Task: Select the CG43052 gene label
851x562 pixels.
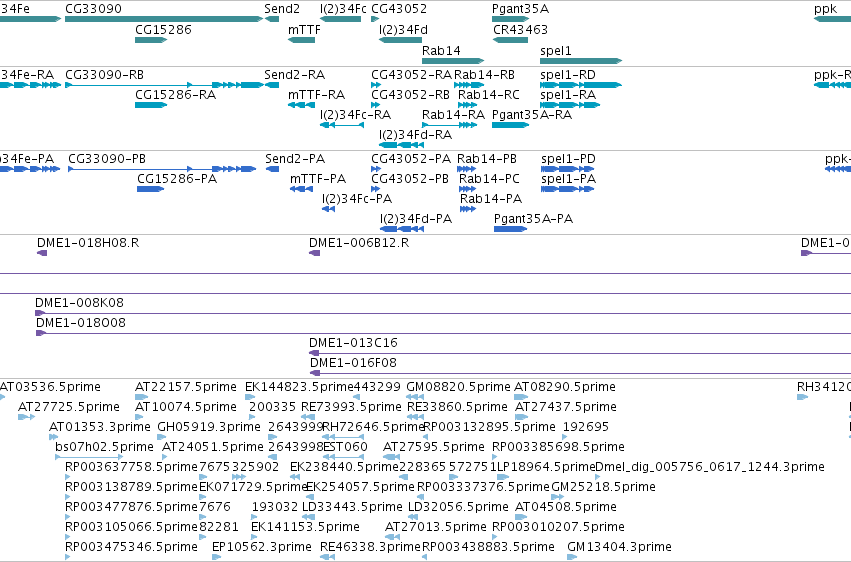Action: [399, 9]
